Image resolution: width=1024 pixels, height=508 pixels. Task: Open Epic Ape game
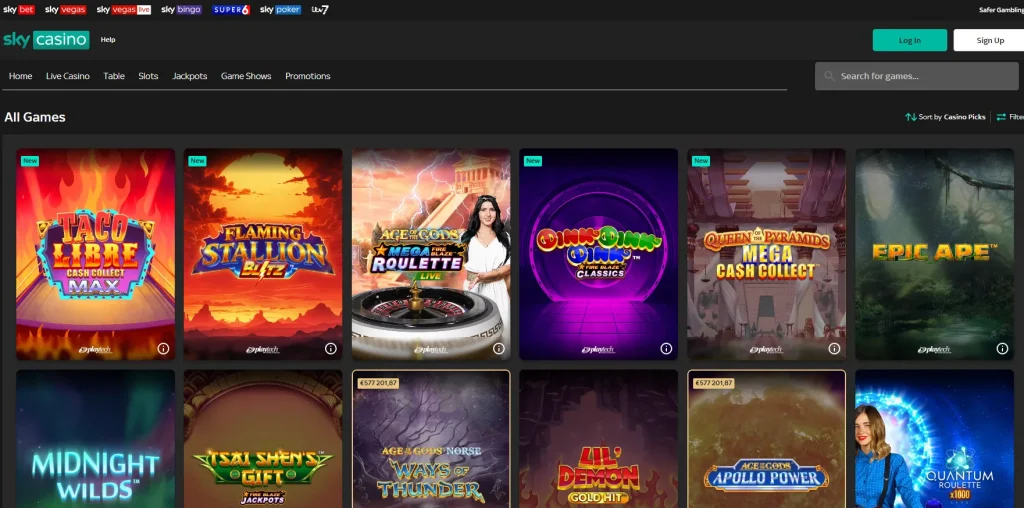pyautogui.click(x=934, y=254)
